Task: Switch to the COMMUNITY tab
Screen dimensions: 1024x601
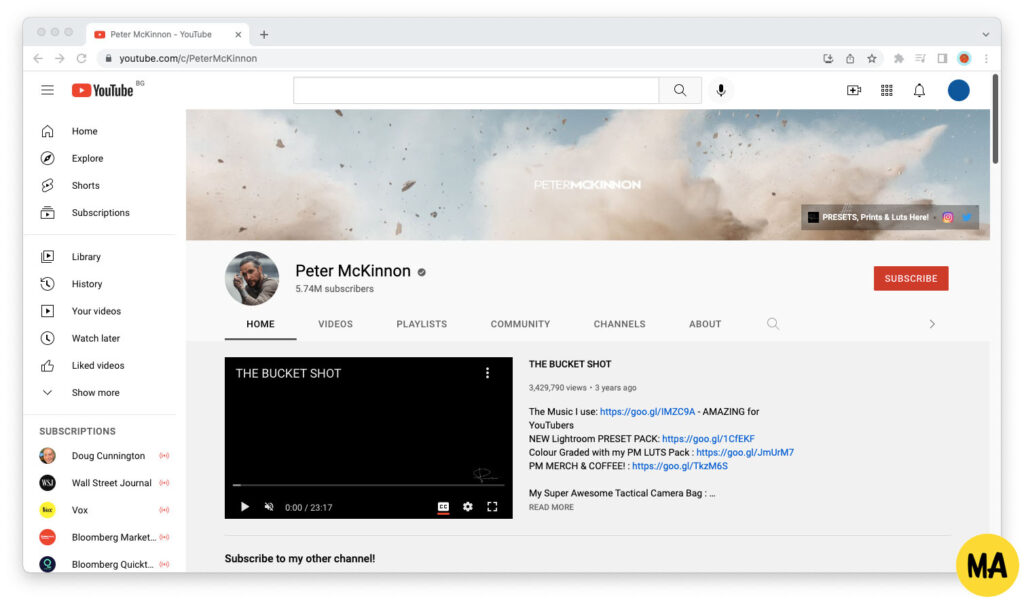Action: click(x=520, y=324)
